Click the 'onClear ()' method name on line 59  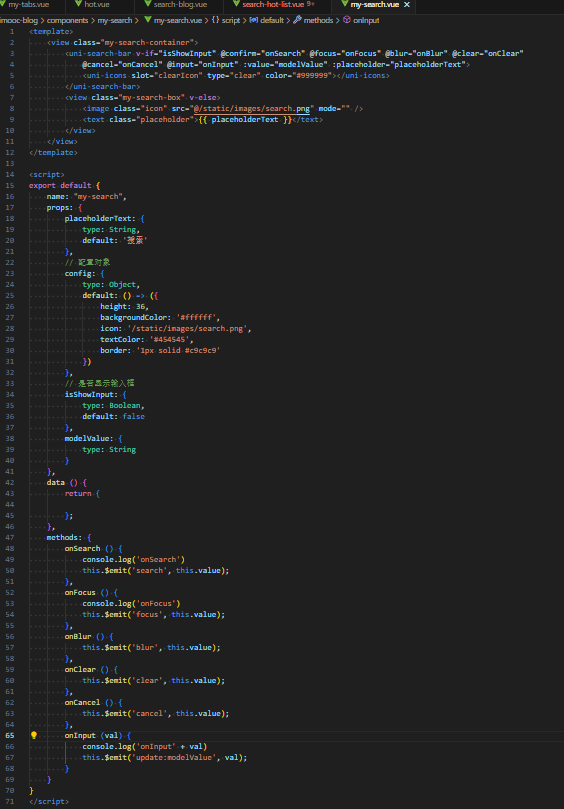[x=87, y=669]
